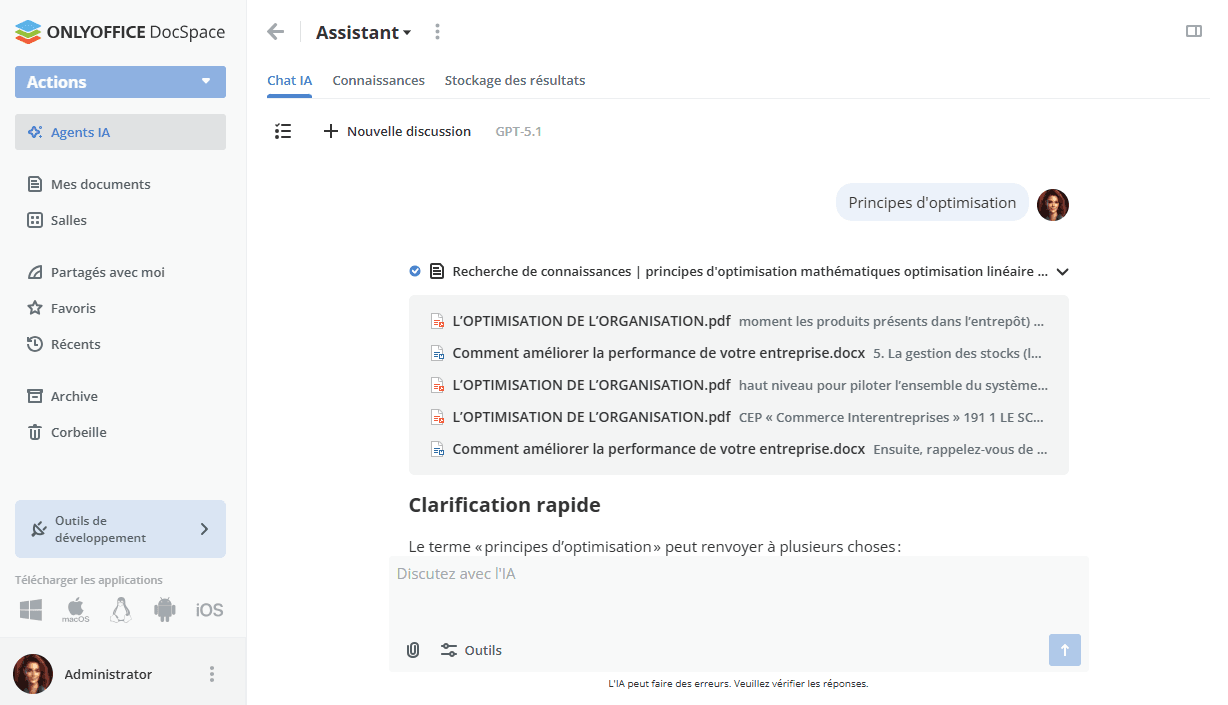The width and height of the screenshot is (1228, 705).
Task: Open Salles from the sidebar
Action: tap(36, 220)
